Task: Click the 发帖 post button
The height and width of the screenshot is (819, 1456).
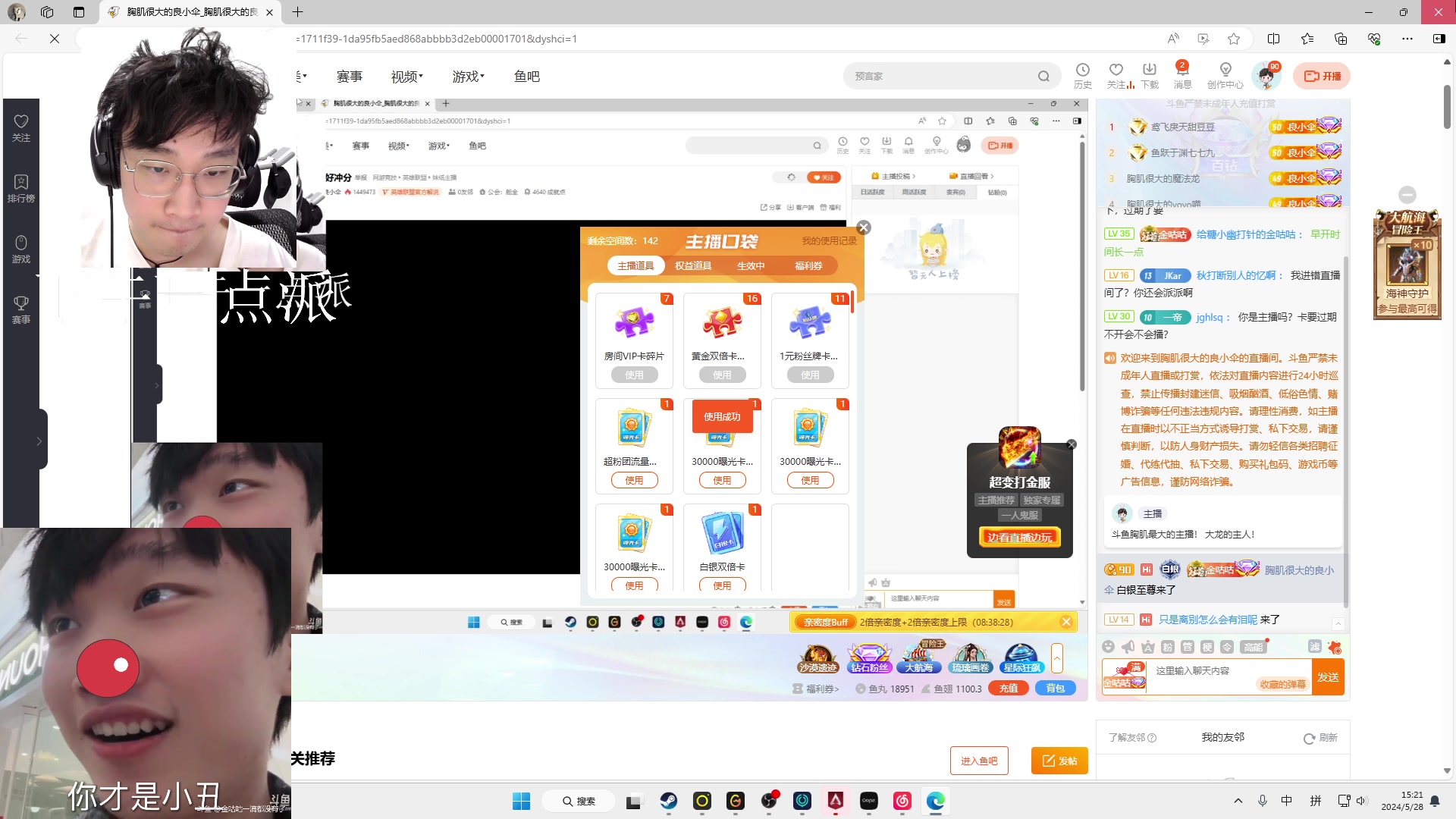Action: click(1059, 761)
